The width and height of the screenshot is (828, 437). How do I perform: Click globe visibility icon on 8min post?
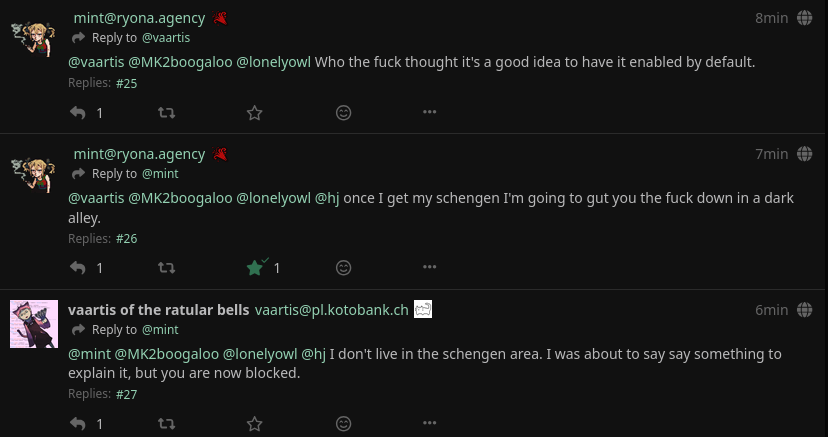804,18
